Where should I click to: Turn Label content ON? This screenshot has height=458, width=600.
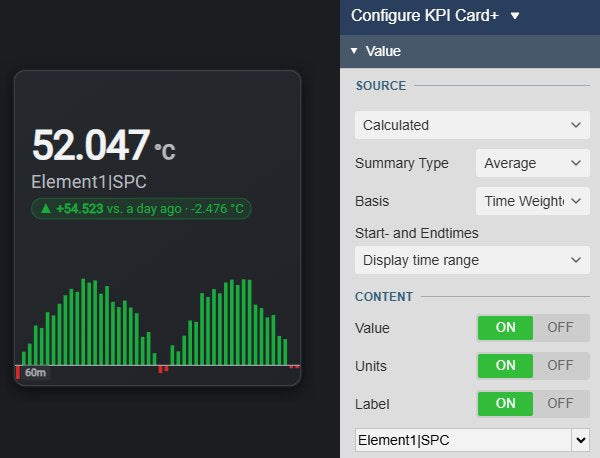tap(505, 403)
